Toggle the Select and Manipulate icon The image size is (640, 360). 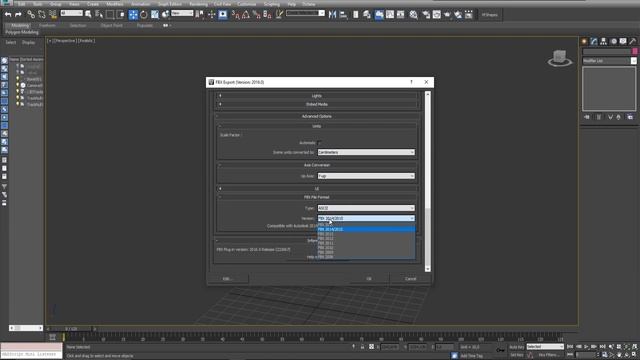pos(211,15)
